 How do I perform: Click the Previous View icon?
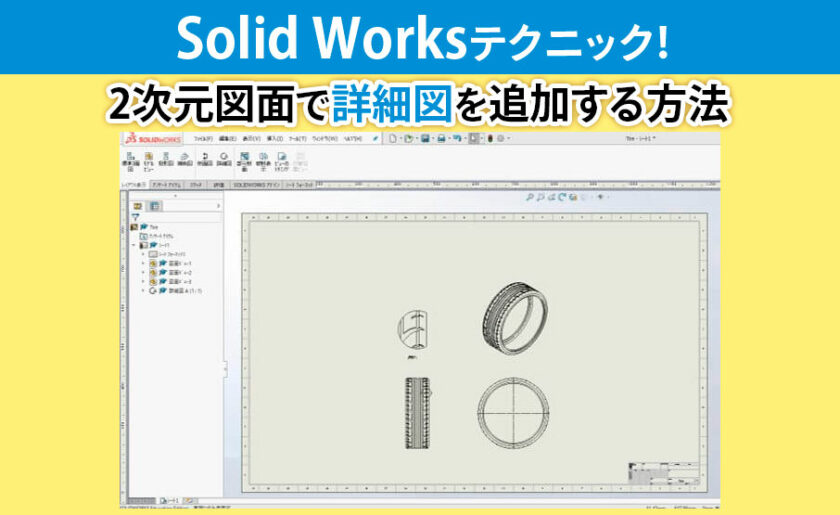point(551,197)
